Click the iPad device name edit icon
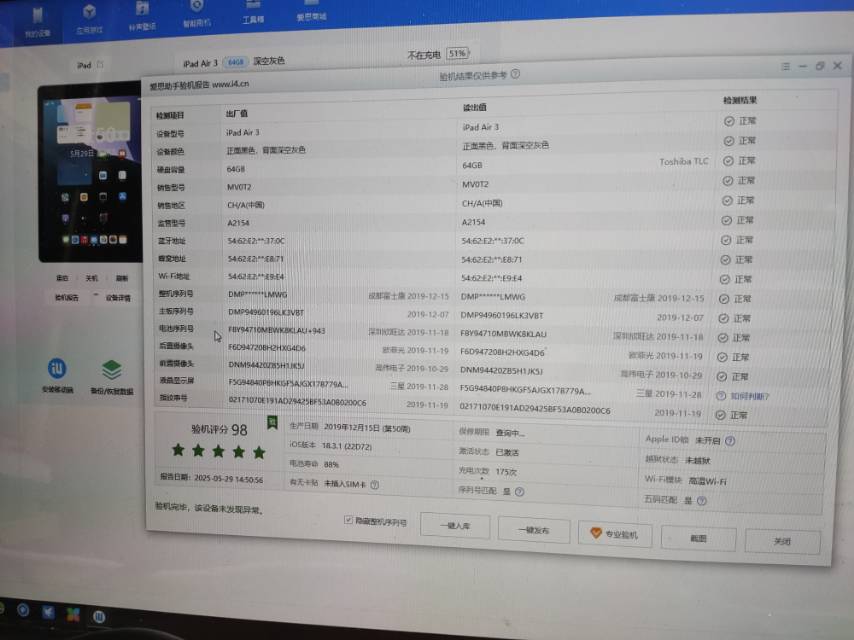This screenshot has width=854, height=640. click(100, 65)
